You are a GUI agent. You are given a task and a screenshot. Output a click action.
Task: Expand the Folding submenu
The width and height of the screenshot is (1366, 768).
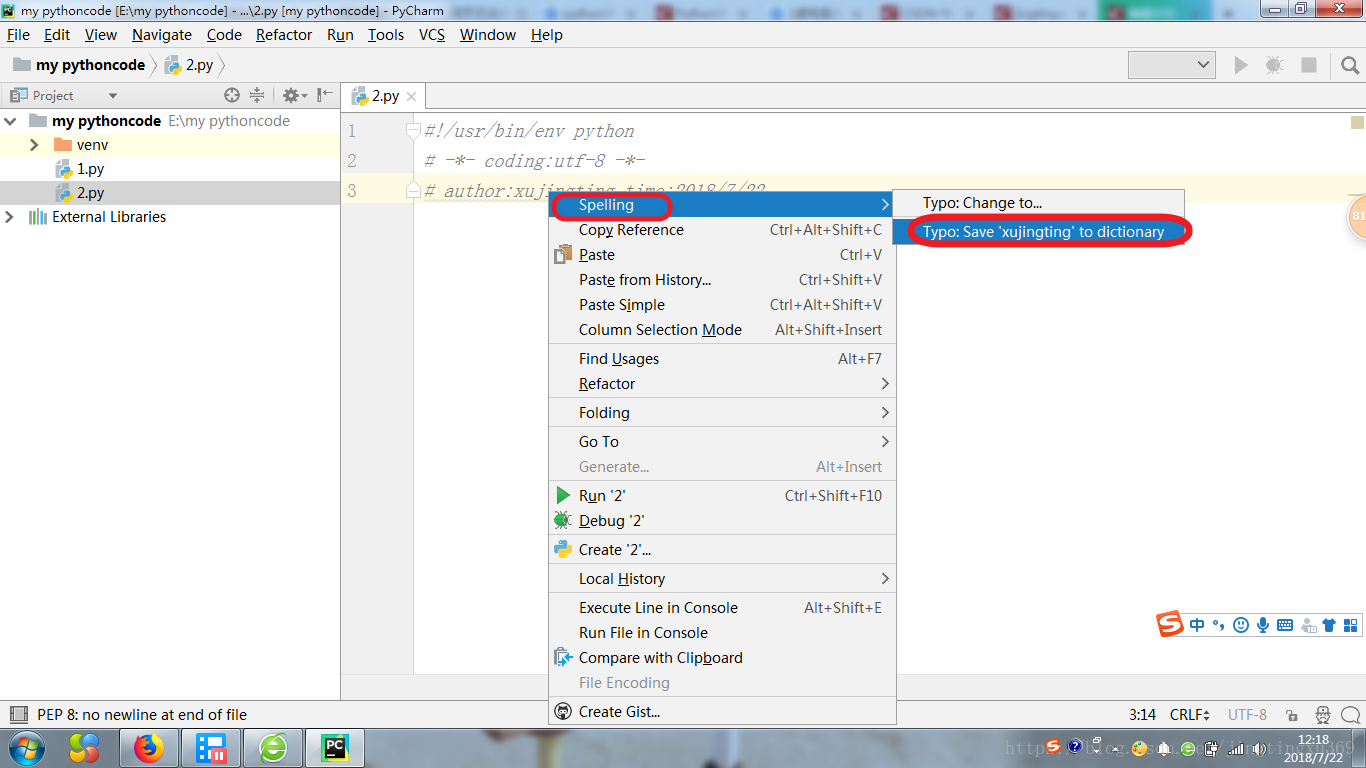(722, 413)
